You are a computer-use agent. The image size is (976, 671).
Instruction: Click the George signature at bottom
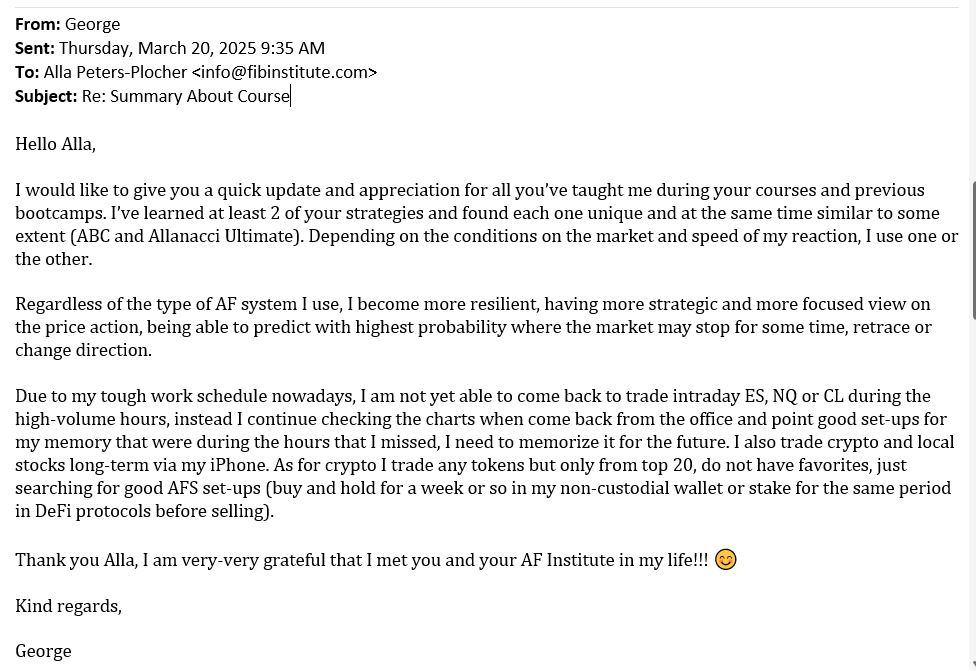pyautogui.click(x=44, y=652)
